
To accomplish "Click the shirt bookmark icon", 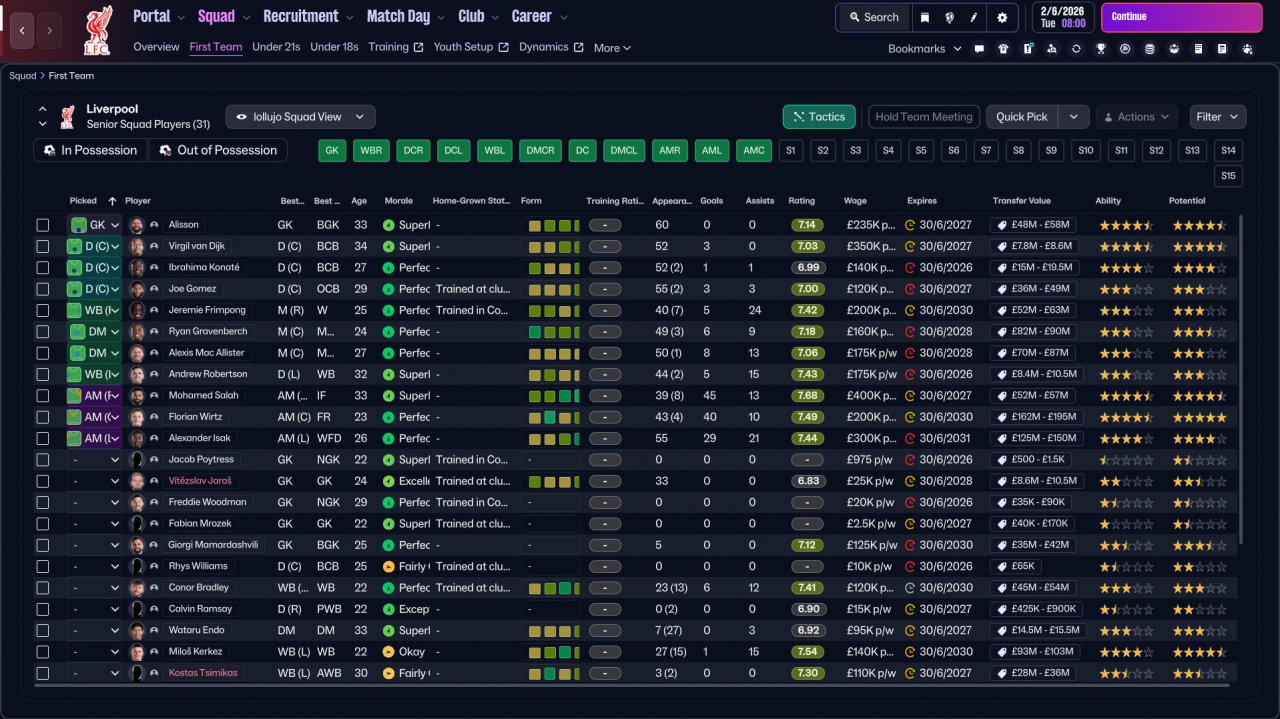I will click(x=1003, y=48).
